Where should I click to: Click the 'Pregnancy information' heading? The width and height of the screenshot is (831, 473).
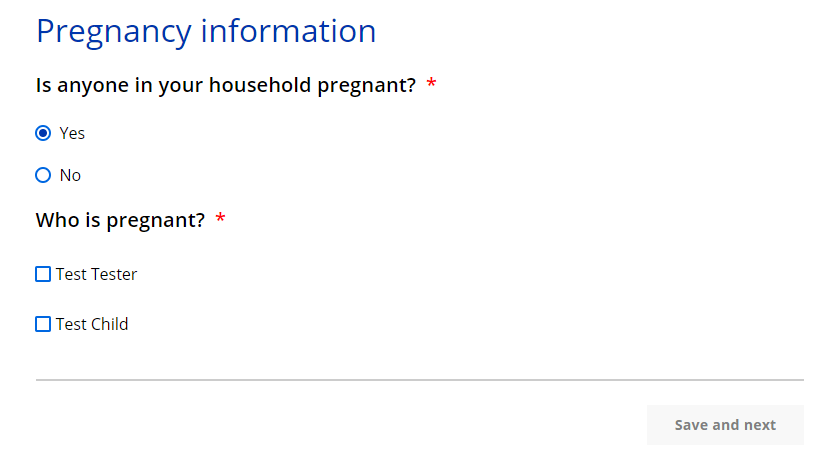[x=206, y=31]
